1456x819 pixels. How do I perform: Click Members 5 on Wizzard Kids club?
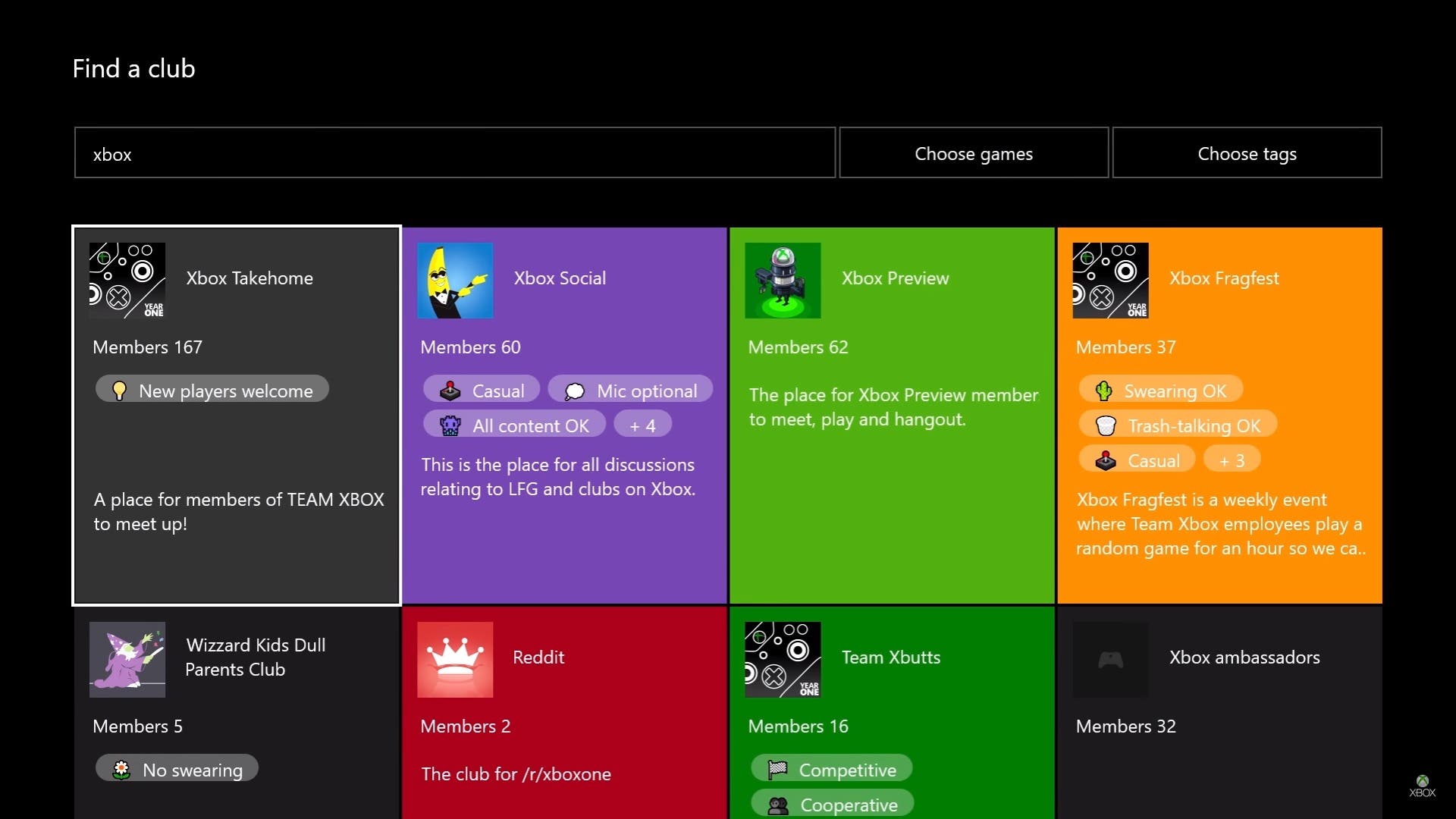click(137, 726)
